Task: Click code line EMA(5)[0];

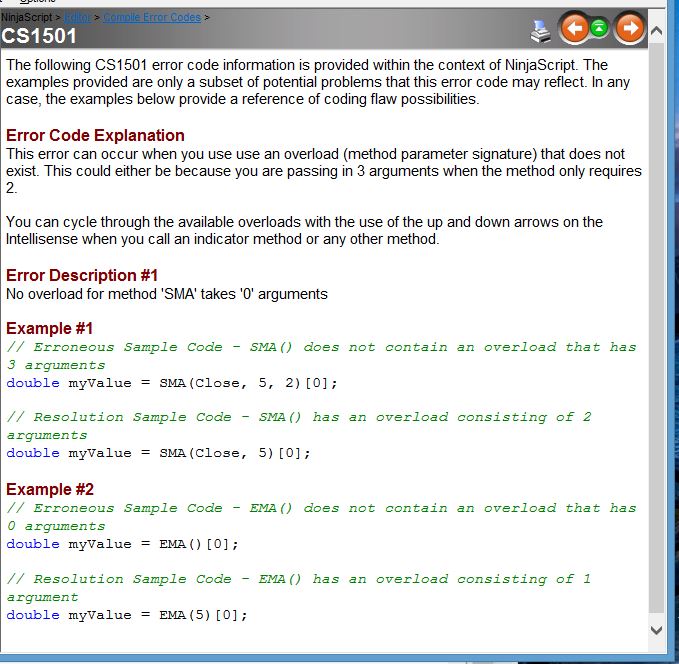Action: tap(127, 615)
